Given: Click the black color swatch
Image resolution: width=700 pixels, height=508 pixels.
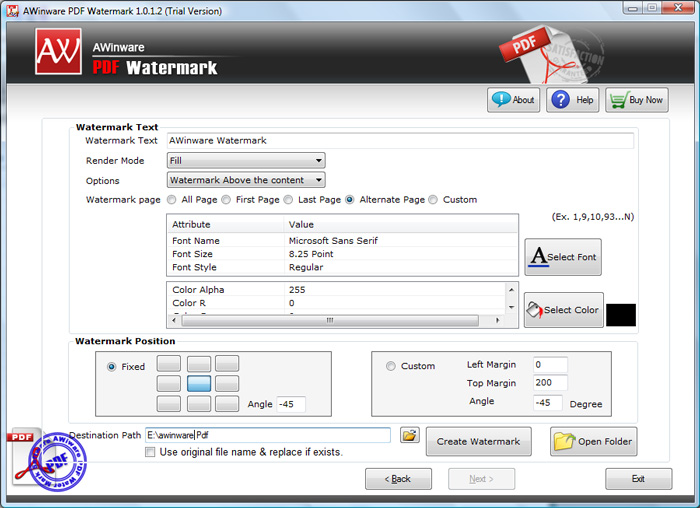Looking at the screenshot, I should point(621,315).
